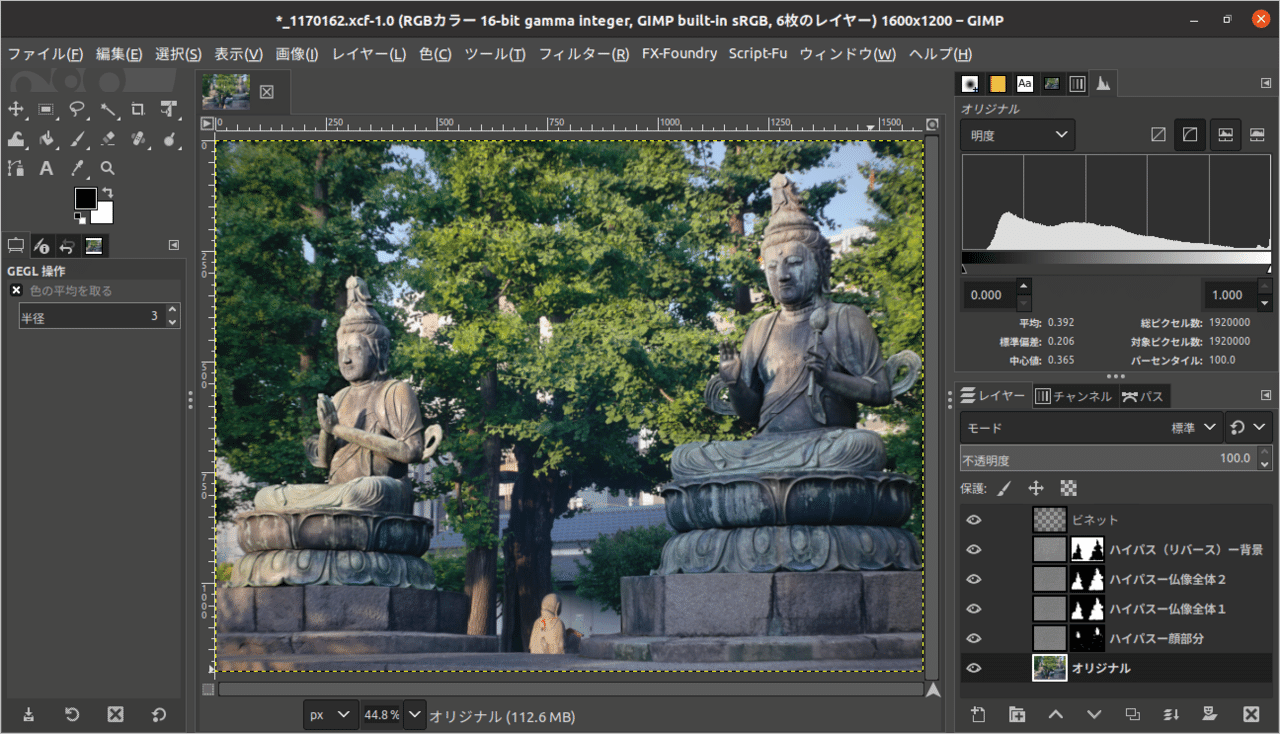1280x734 pixels.
Task: Swap foreground and background colors
Action: pyautogui.click(x=107, y=192)
